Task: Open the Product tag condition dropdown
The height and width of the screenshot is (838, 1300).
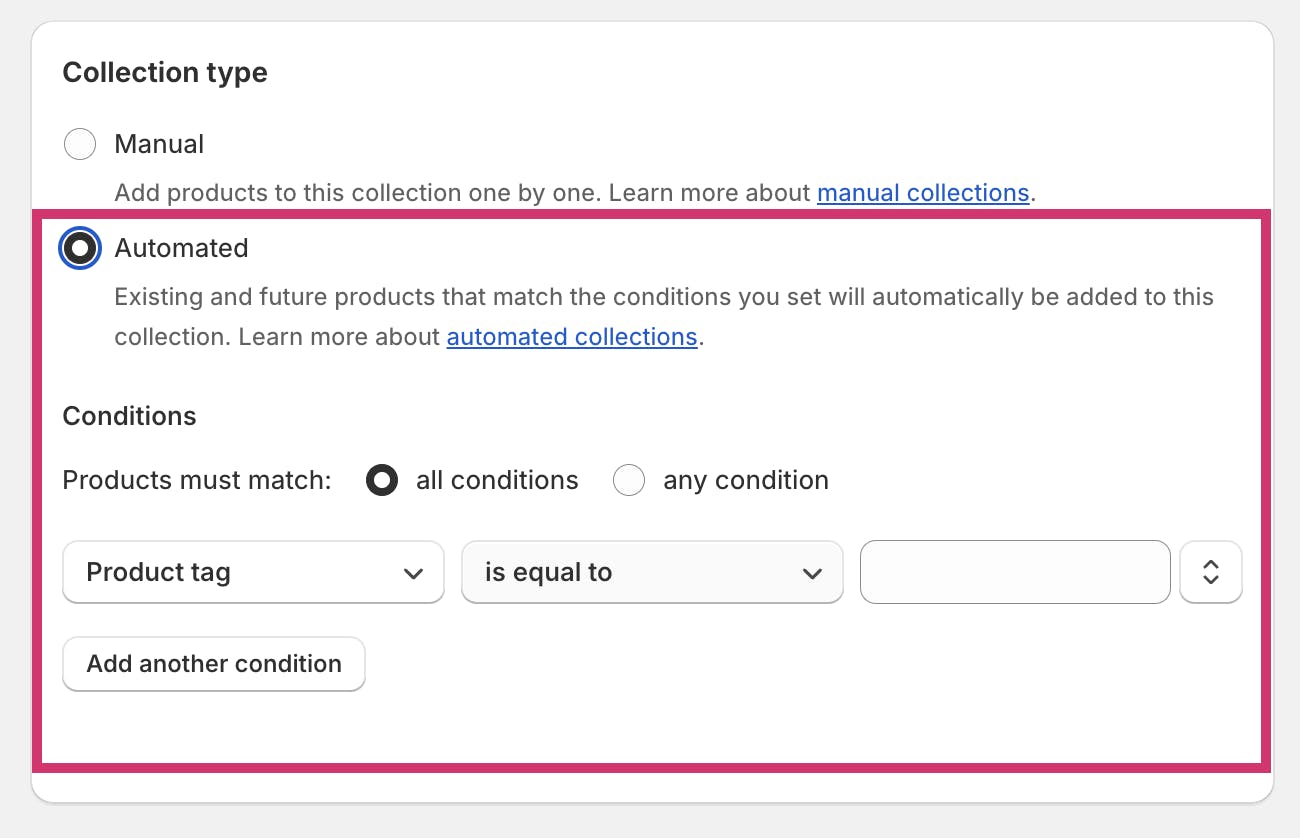Action: [253, 572]
